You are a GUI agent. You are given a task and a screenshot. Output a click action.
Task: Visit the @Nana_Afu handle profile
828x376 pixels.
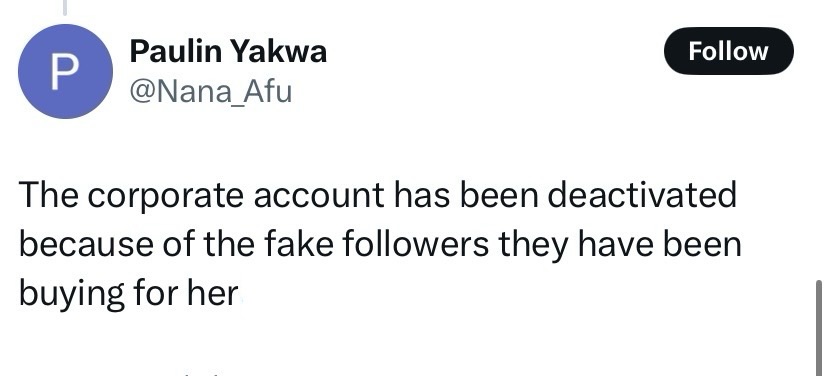pyautogui.click(x=211, y=91)
